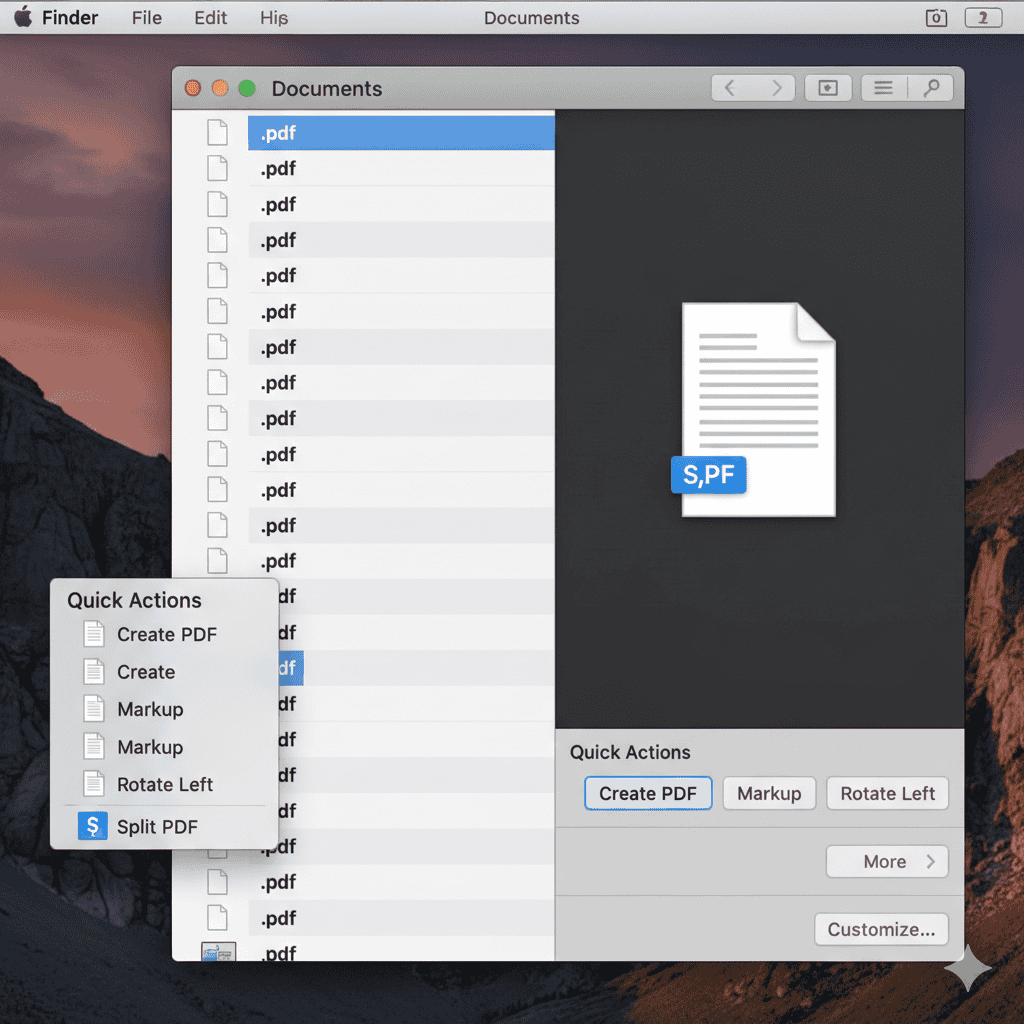
Task: Click the Customize... button
Action: coord(881,929)
